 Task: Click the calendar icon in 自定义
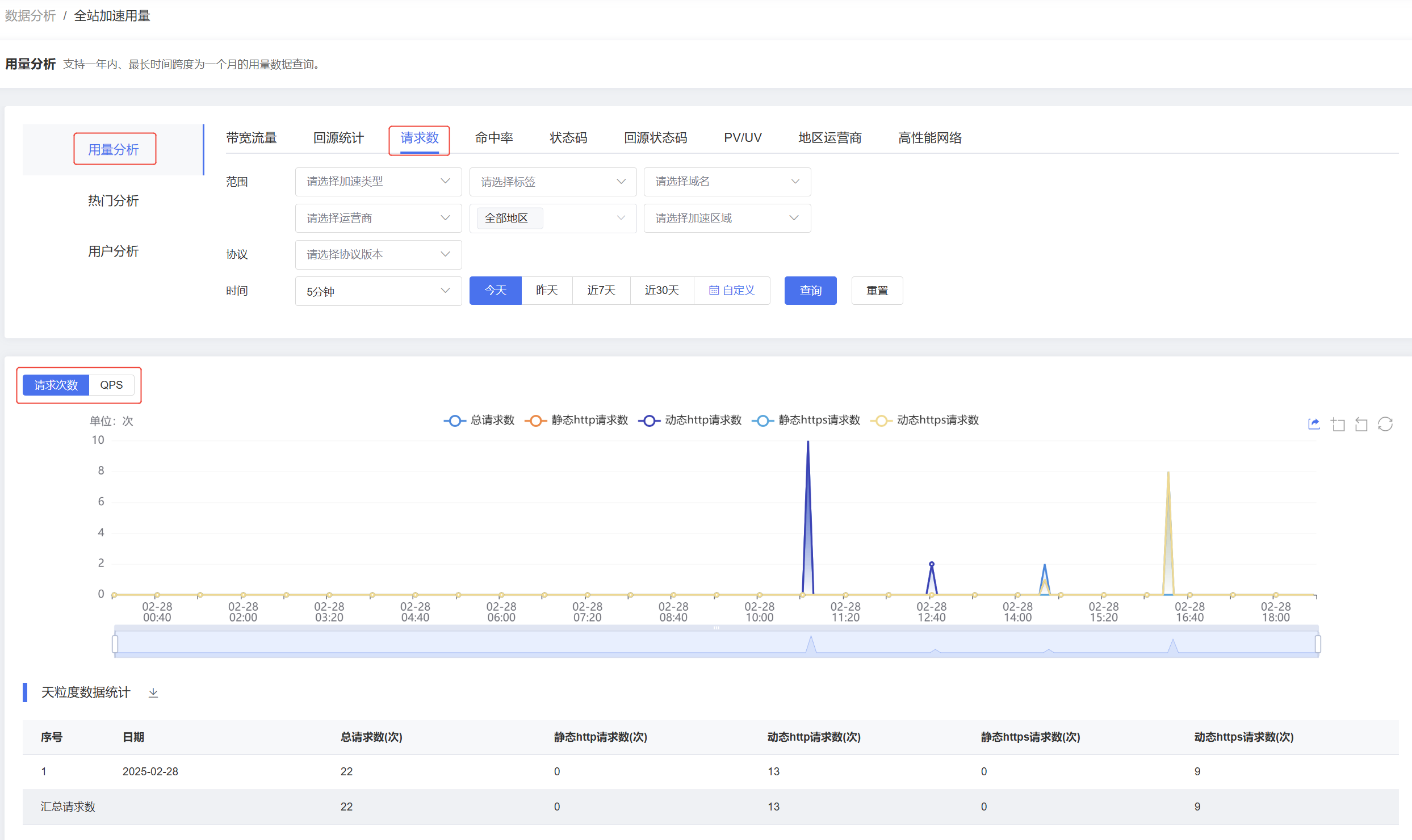[714, 291]
